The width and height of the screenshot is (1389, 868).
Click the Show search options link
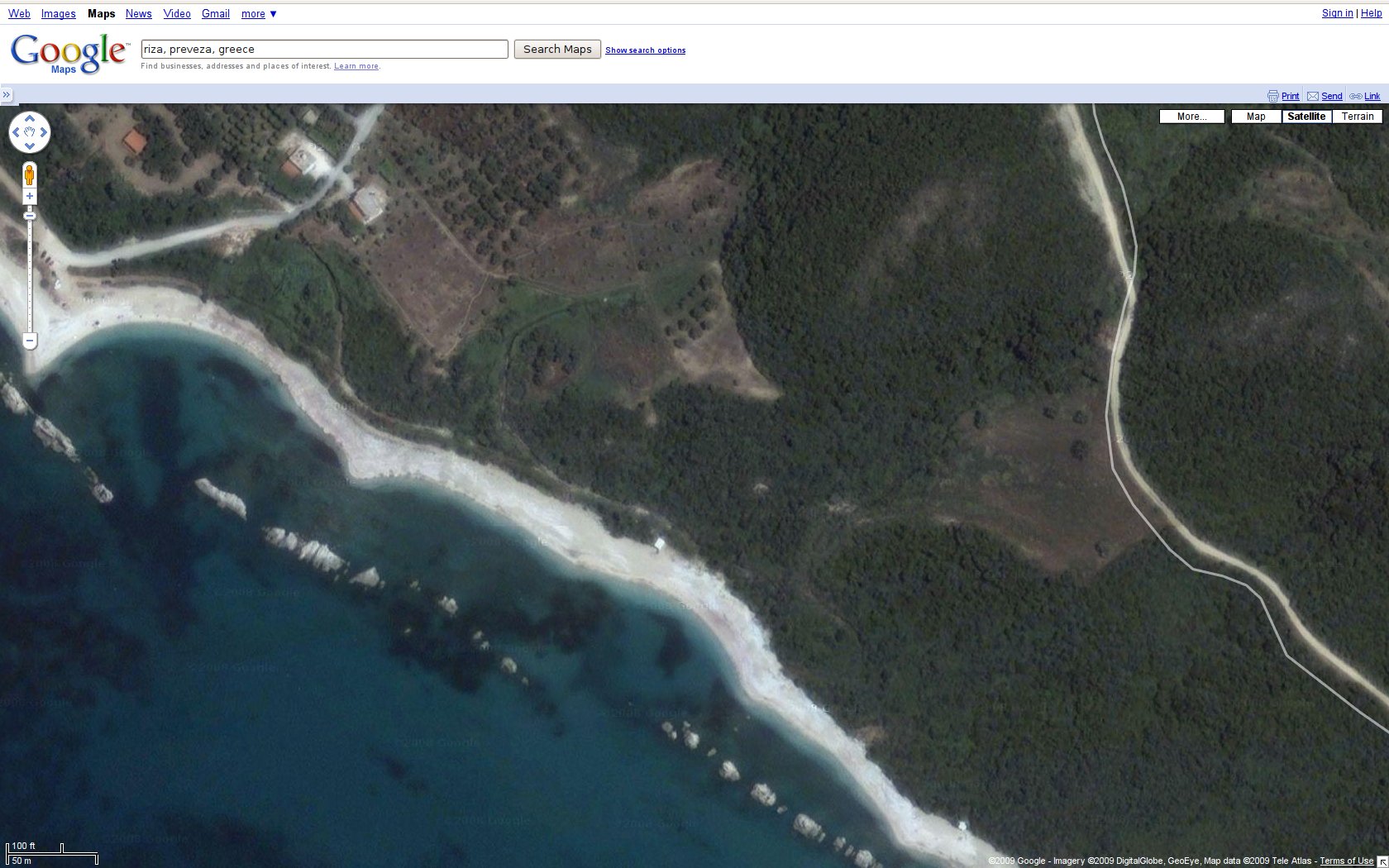tap(645, 50)
